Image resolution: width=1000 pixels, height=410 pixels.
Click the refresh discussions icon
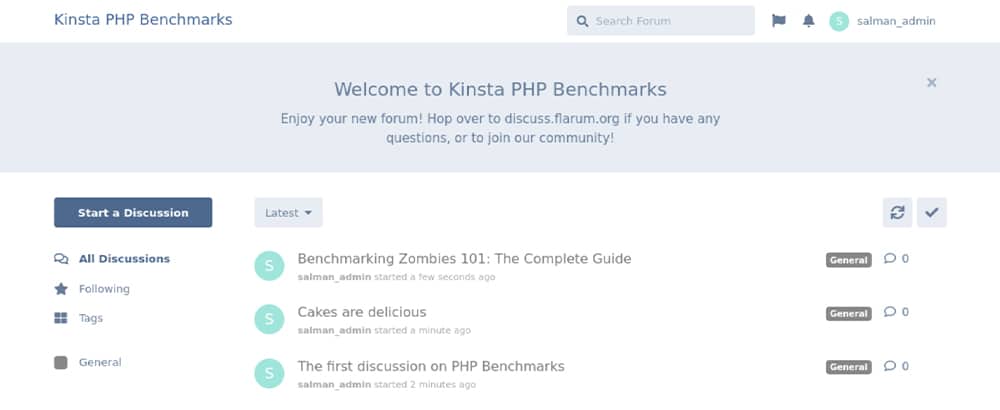(897, 212)
